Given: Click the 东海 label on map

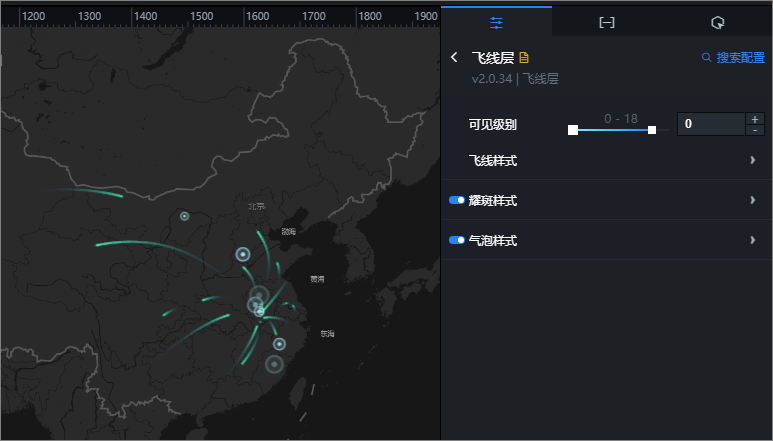Looking at the screenshot, I should (x=327, y=334).
